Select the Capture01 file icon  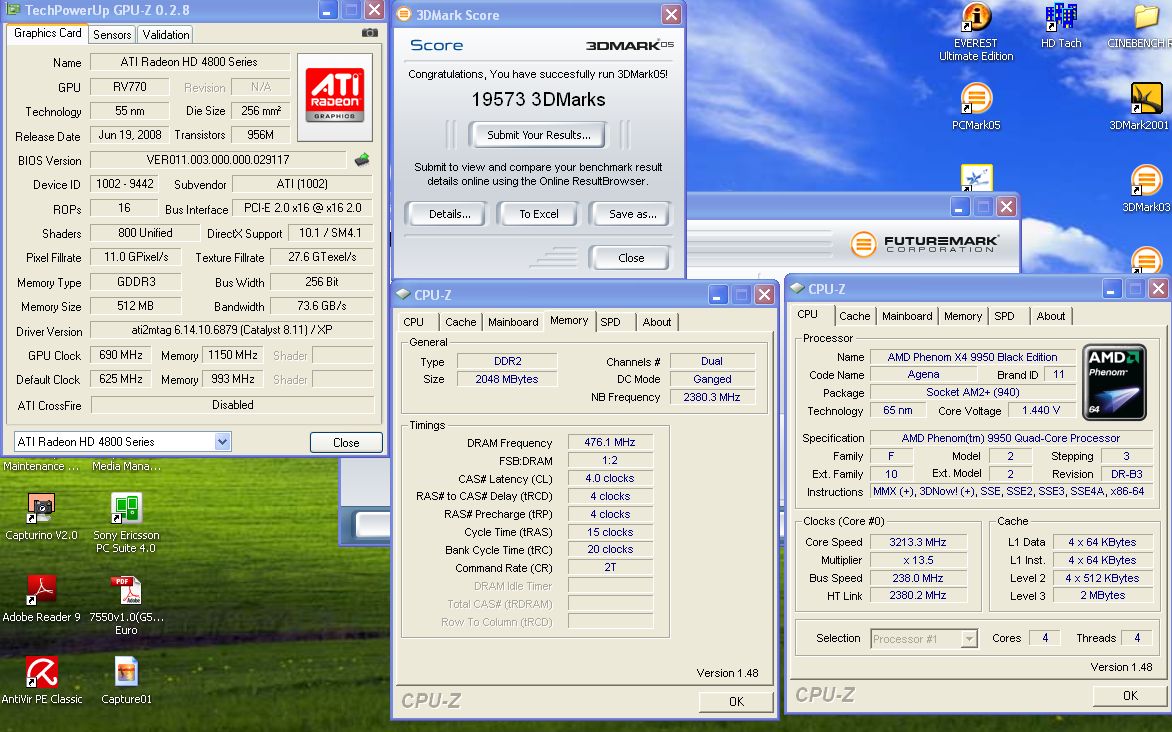tap(126, 672)
